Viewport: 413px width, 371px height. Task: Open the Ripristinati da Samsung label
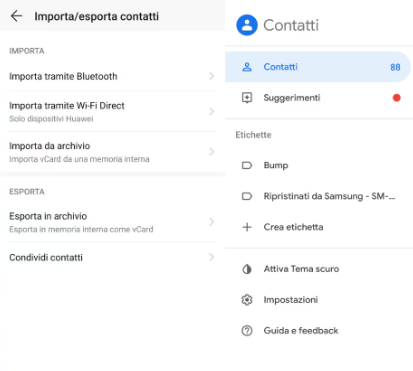[x=319, y=196]
